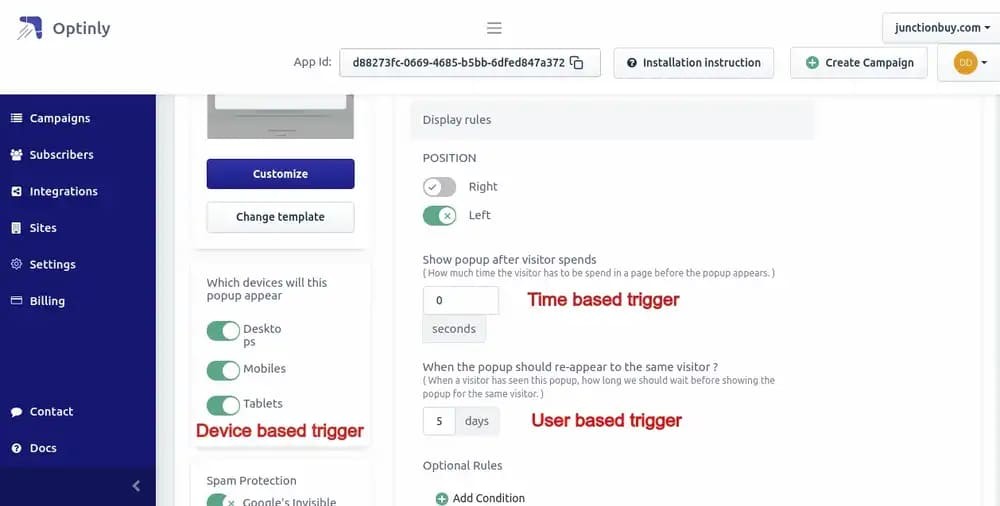Viewport: 1000px width, 506px height.
Task: Click the 'days' unit label
Action: point(477,421)
